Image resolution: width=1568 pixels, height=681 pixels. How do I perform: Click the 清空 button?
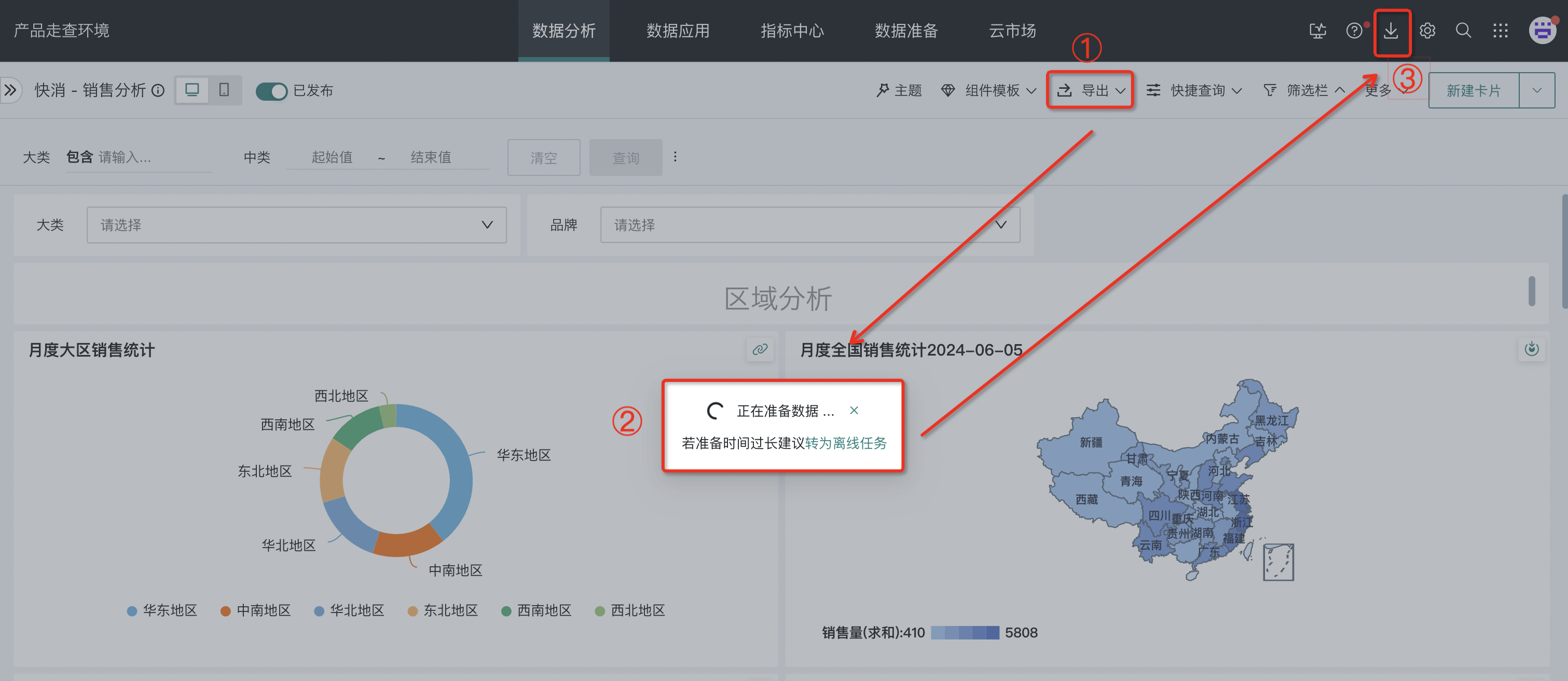pyautogui.click(x=543, y=158)
